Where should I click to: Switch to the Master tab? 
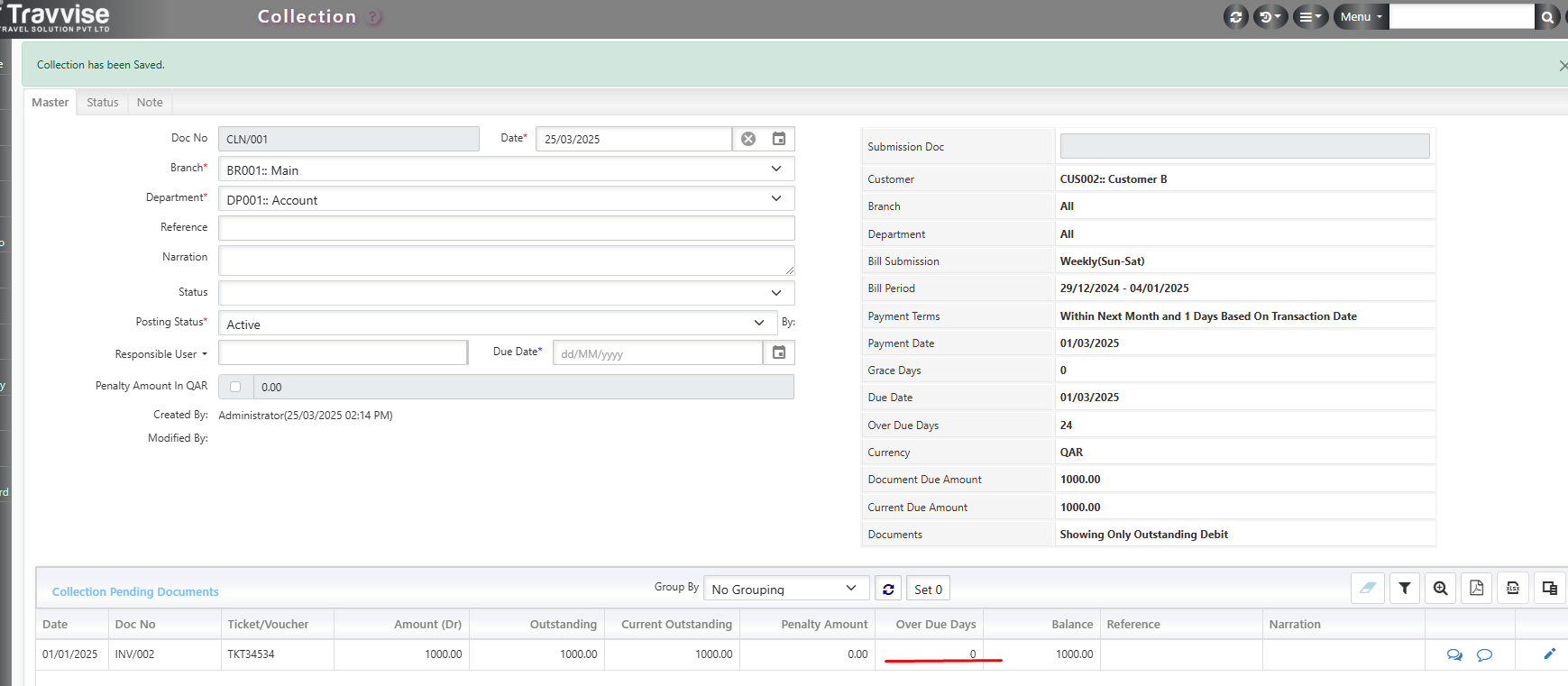click(x=50, y=103)
